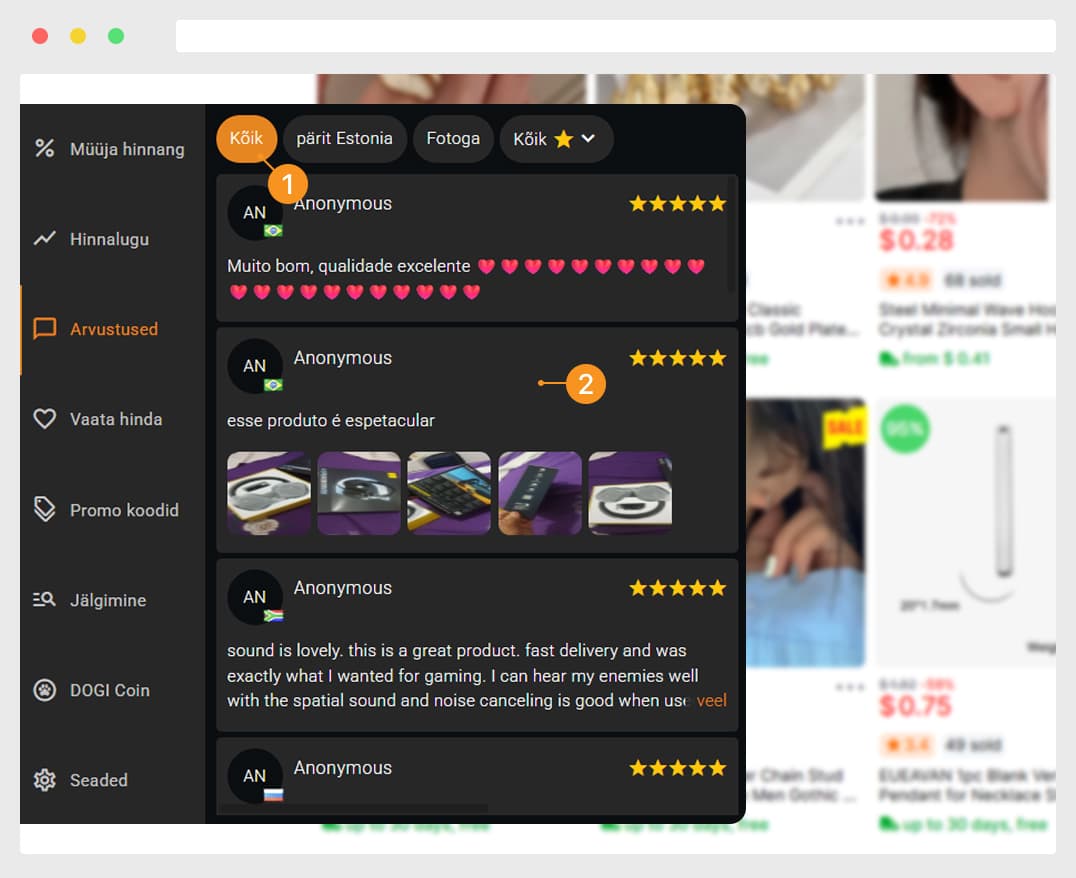
Task: Expand the Kõik star rating dropdown
Action: coord(556,139)
